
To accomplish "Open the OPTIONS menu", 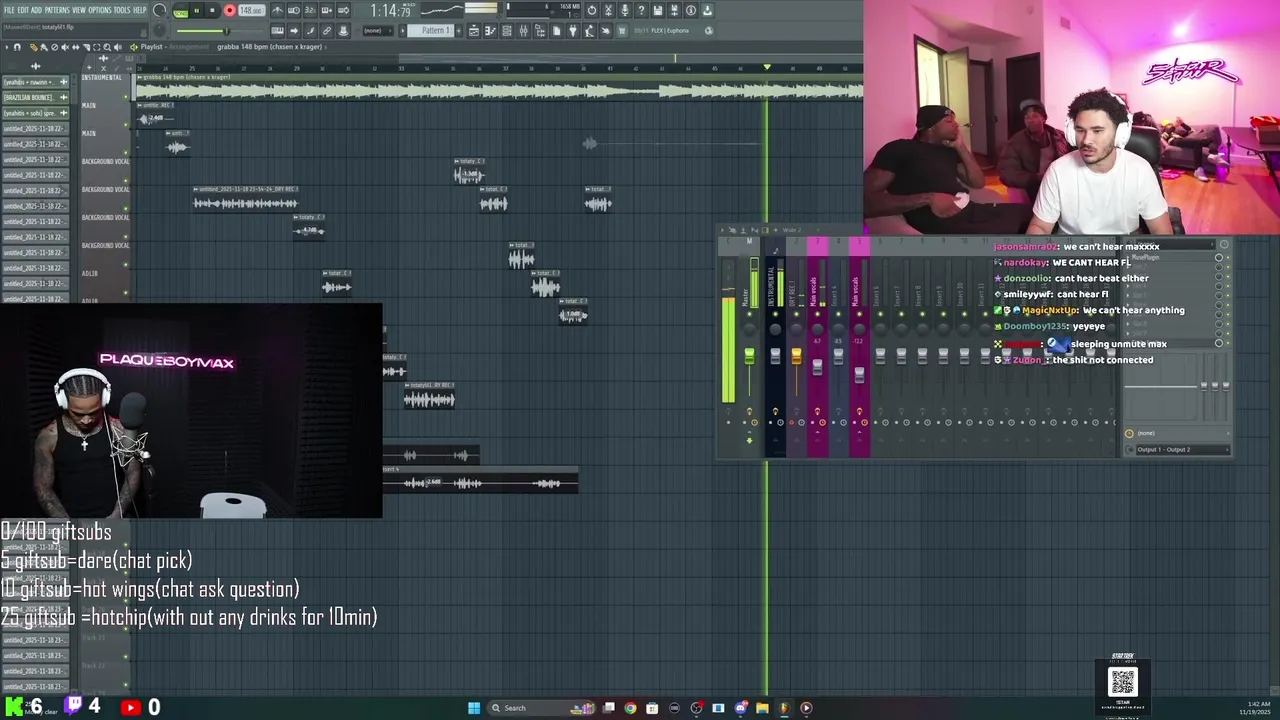I will [100, 10].
